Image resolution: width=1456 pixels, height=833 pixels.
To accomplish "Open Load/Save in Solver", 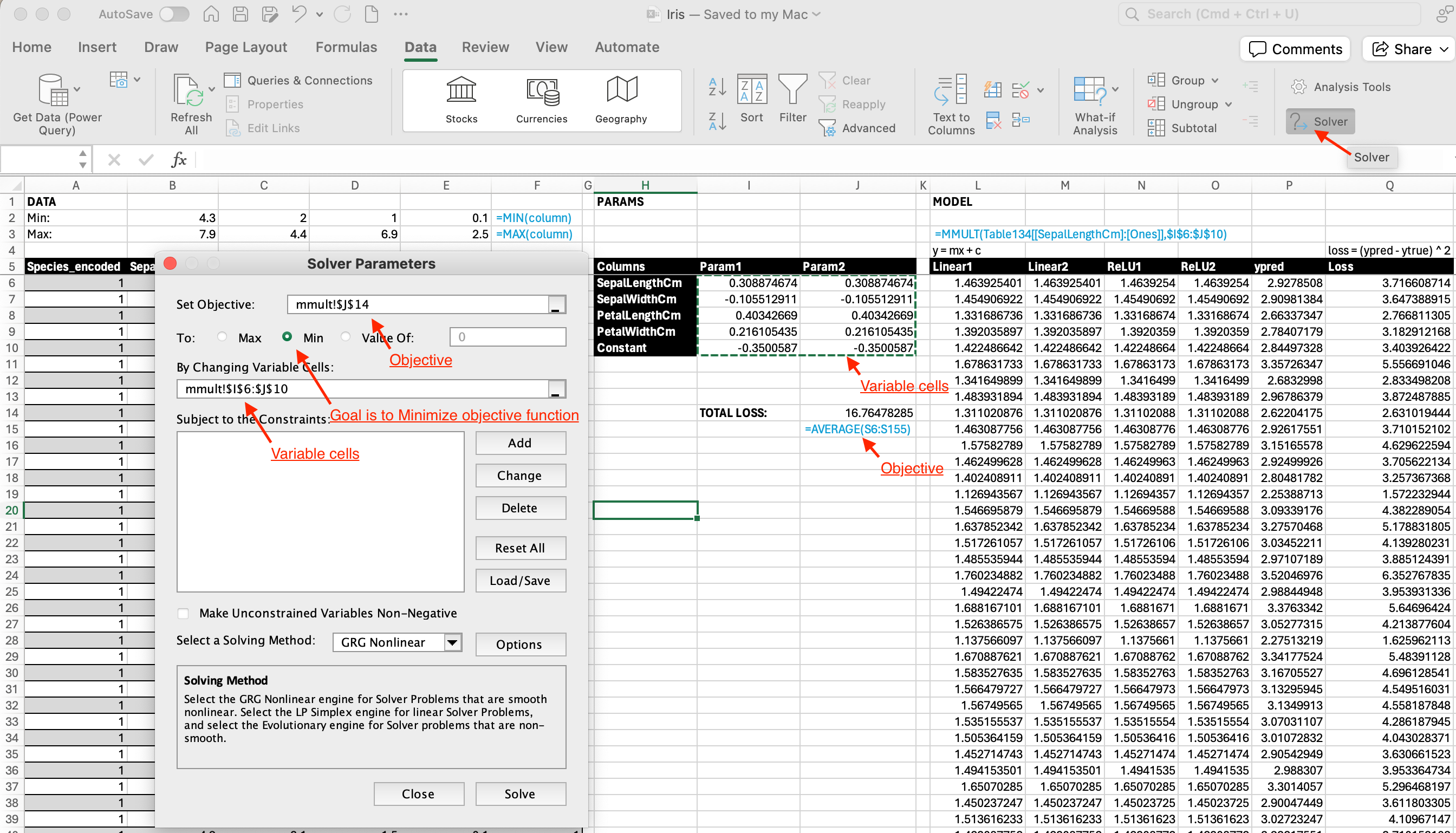I will point(520,581).
